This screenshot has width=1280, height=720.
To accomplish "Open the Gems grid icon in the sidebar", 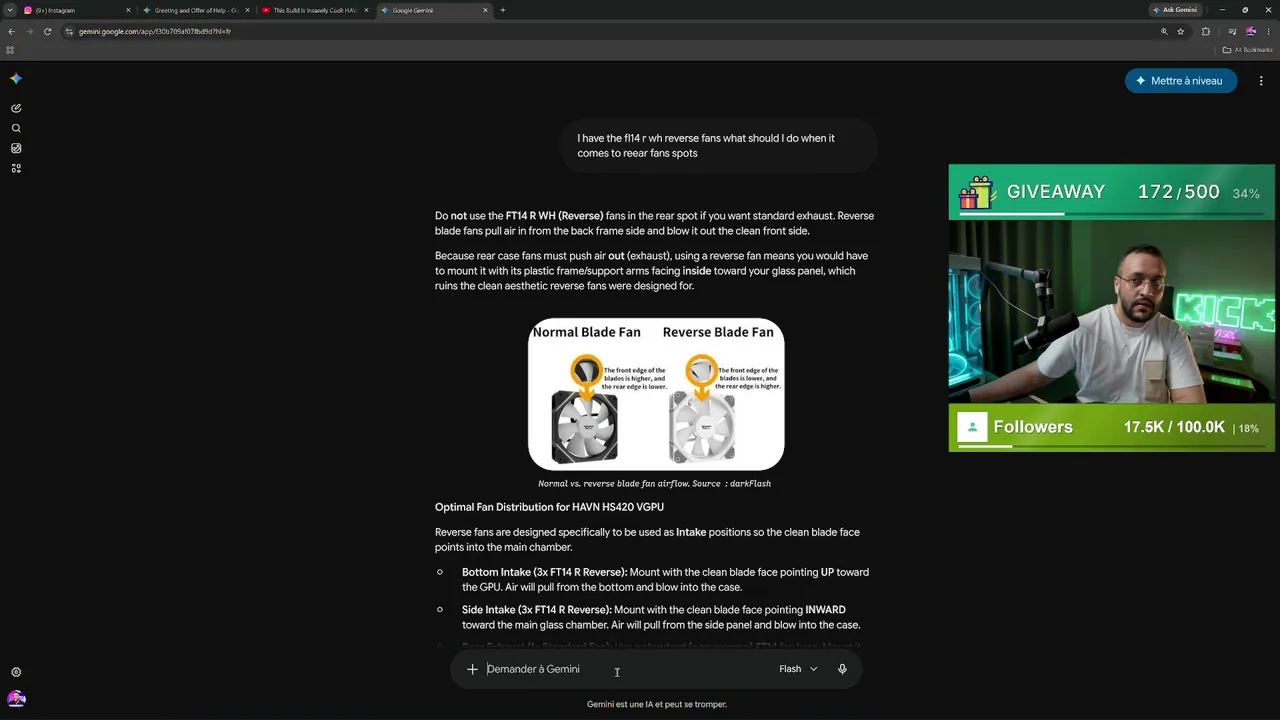I will click(x=16, y=168).
